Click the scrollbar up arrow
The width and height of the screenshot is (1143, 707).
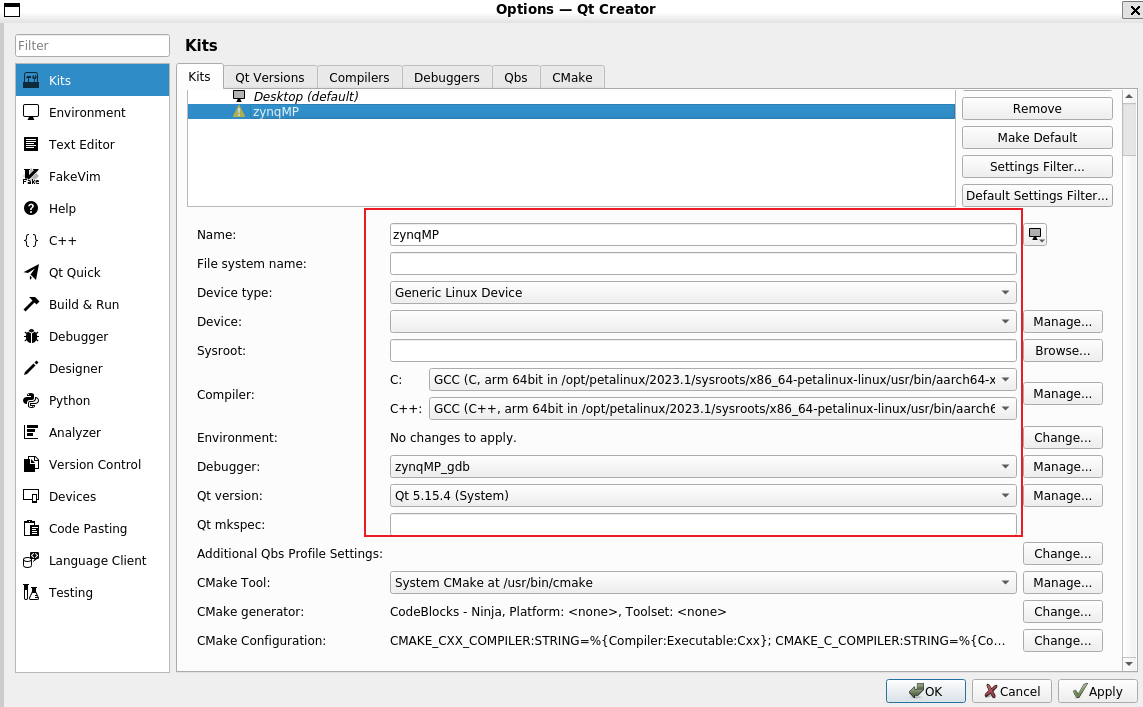point(1129,96)
